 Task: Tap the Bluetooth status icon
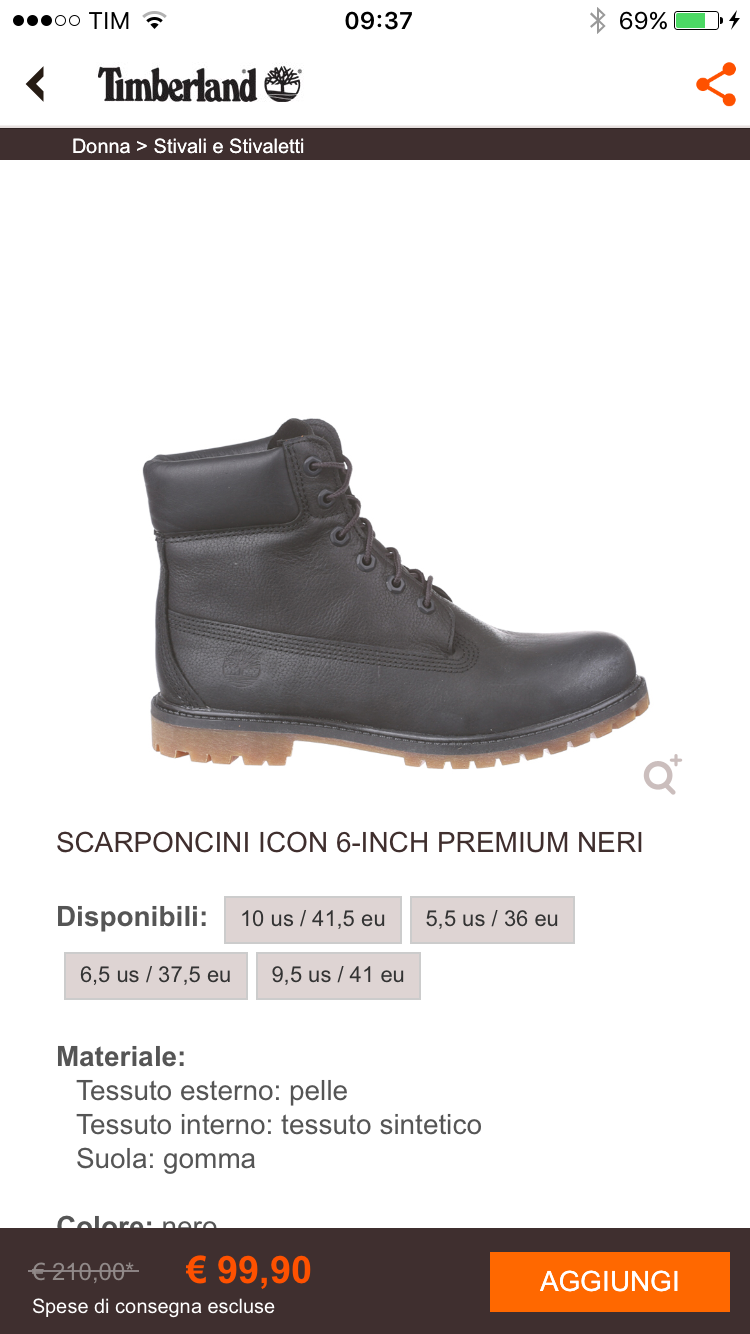pyautogui.click(x=597, y=21)
